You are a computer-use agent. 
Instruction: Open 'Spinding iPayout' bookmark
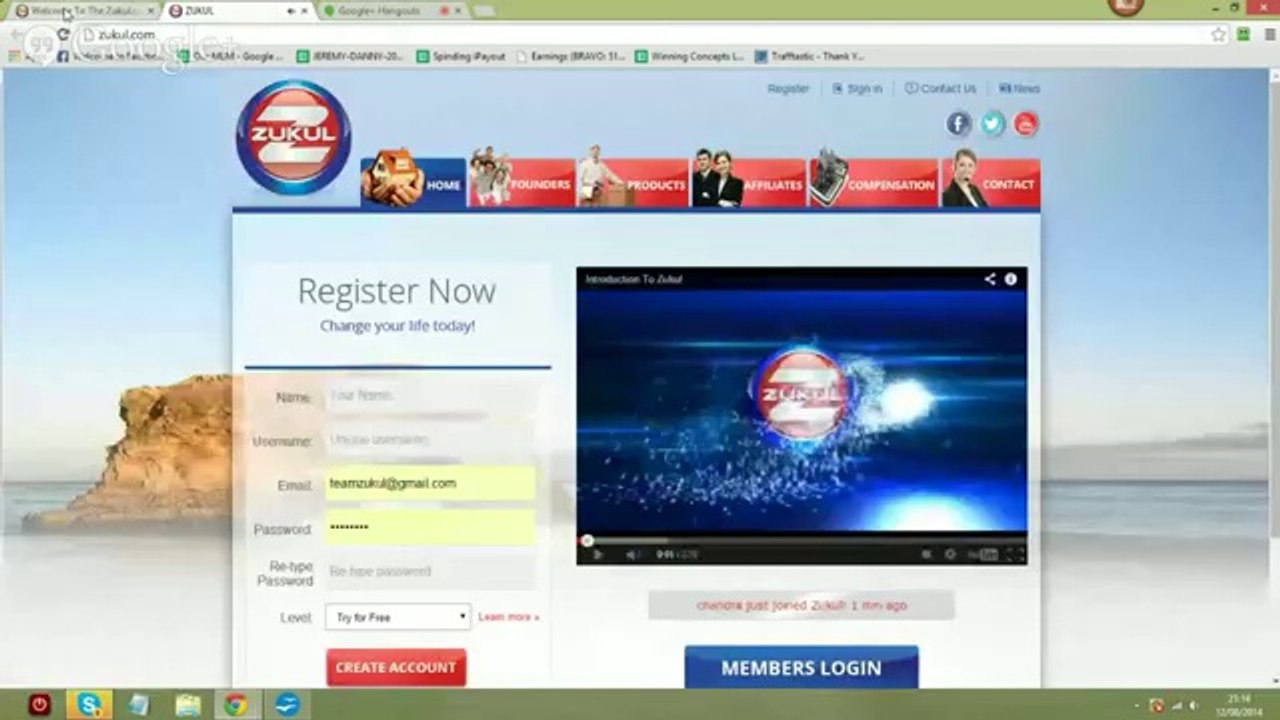461,57
